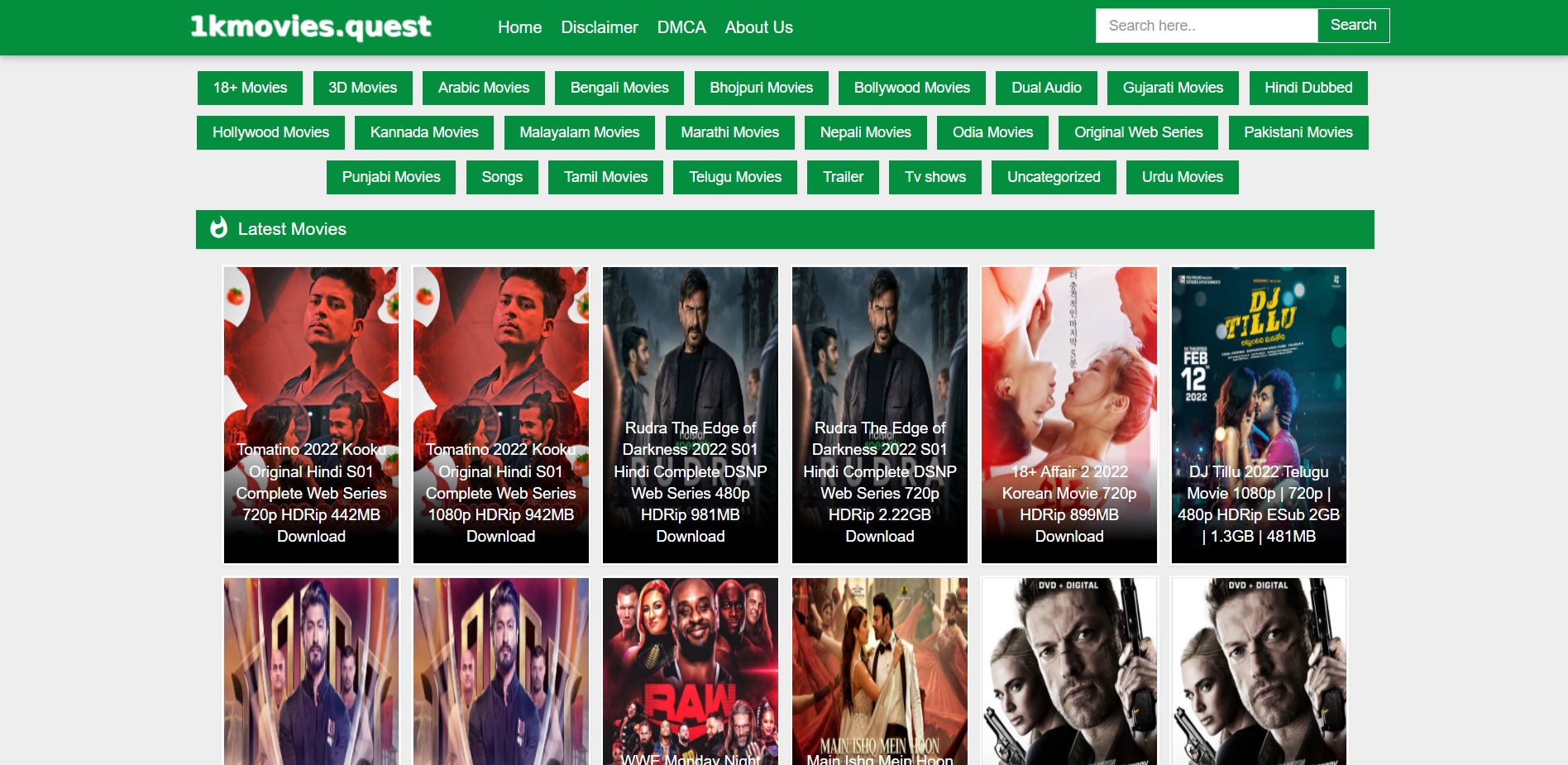Click the flame icon beside Latest Movies

[x=218, y=228]
